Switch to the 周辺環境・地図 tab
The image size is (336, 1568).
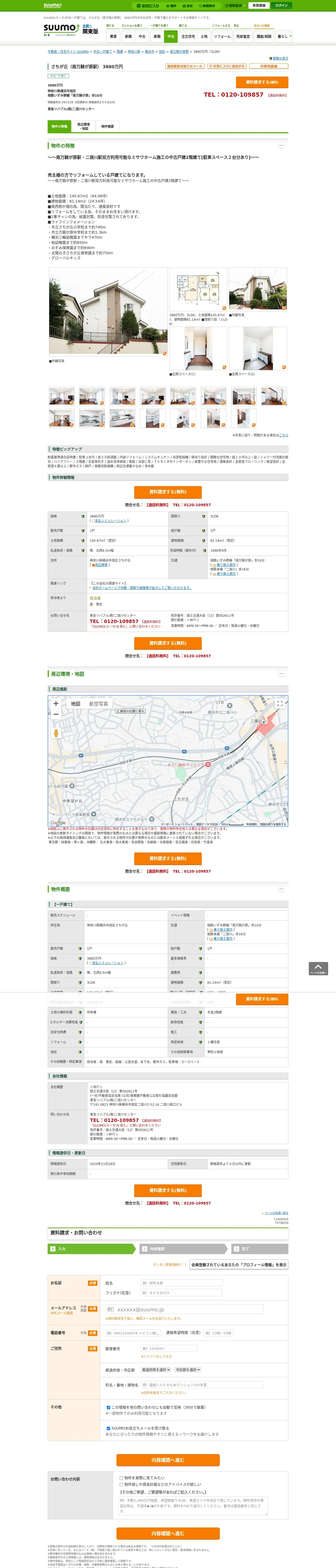pyautogui.click(x=83, y=126)
